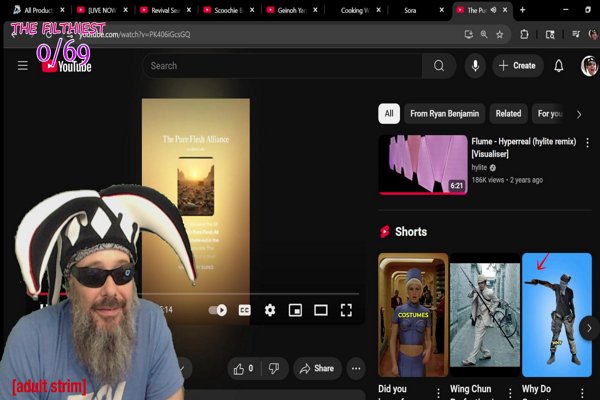Click the Create button
Image resolution: width=600 pixels, height=400 pixels.
(x=517, y=66)
